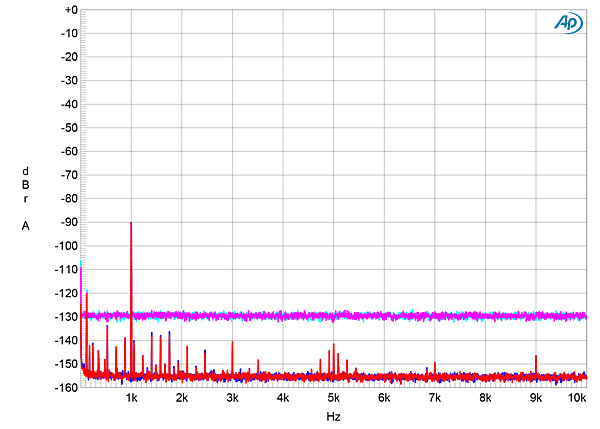Click the -50 y-axis tick label

(69, 128)
